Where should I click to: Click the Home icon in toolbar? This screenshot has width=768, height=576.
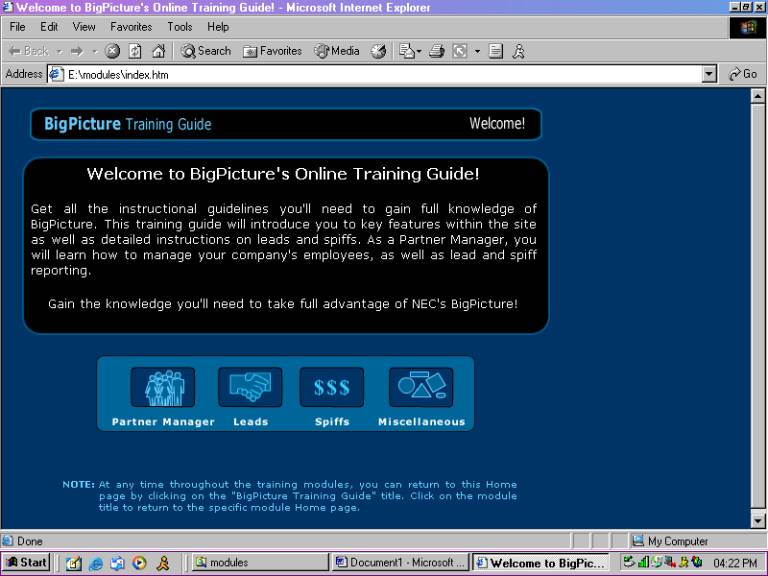158,51
